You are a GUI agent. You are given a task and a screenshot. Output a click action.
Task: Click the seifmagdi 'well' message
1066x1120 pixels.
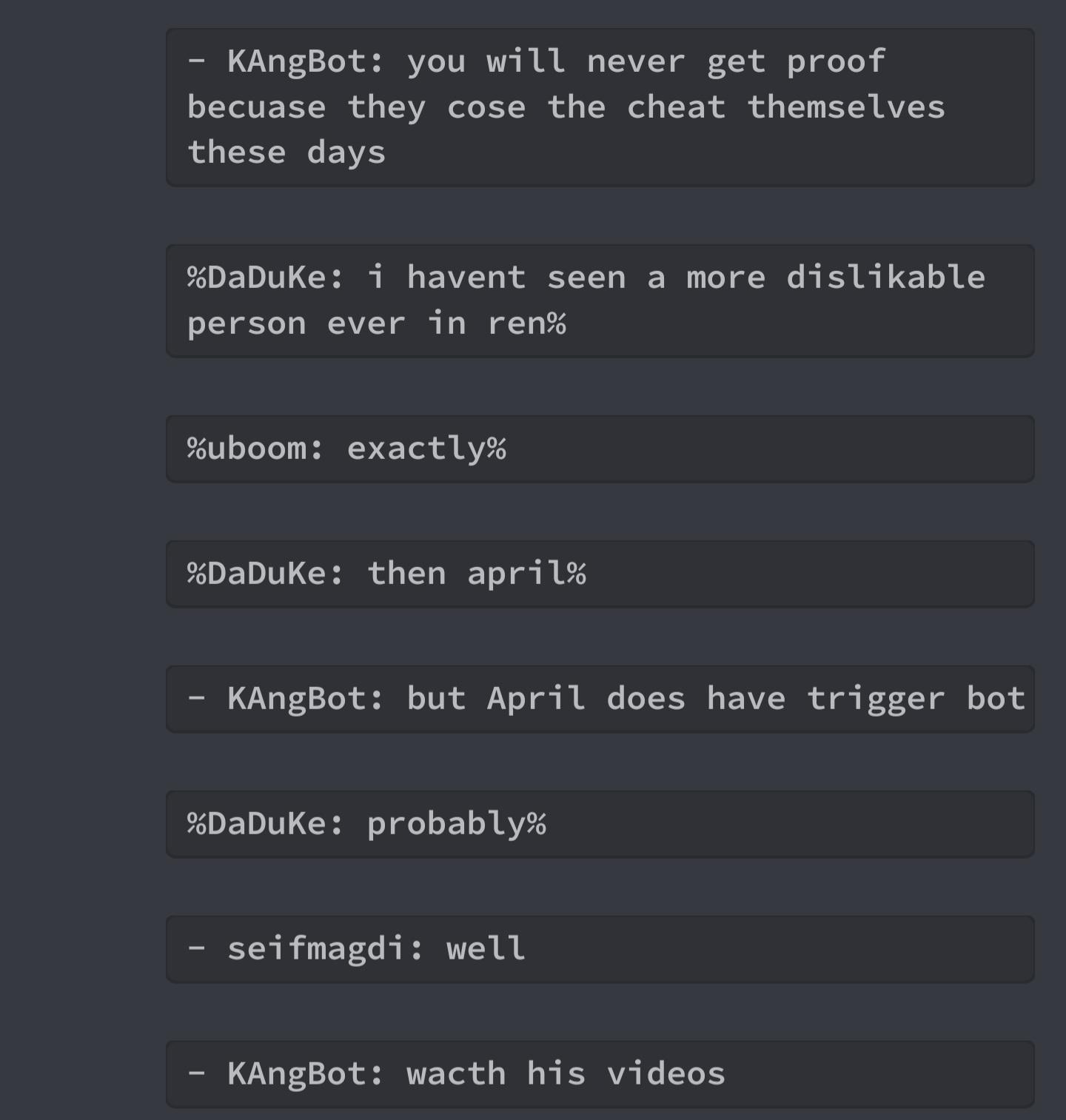pyautogui.click(x=600, y=950)
